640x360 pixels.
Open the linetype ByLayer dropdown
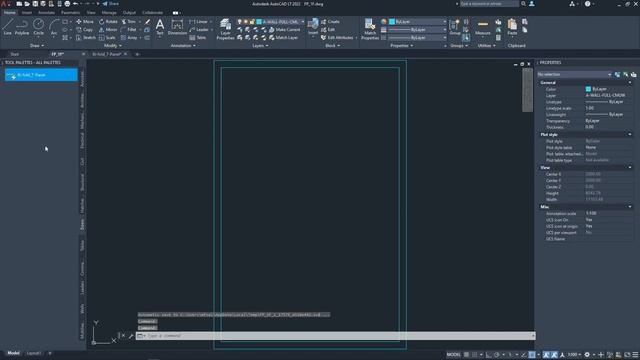(x=417, y=38)
